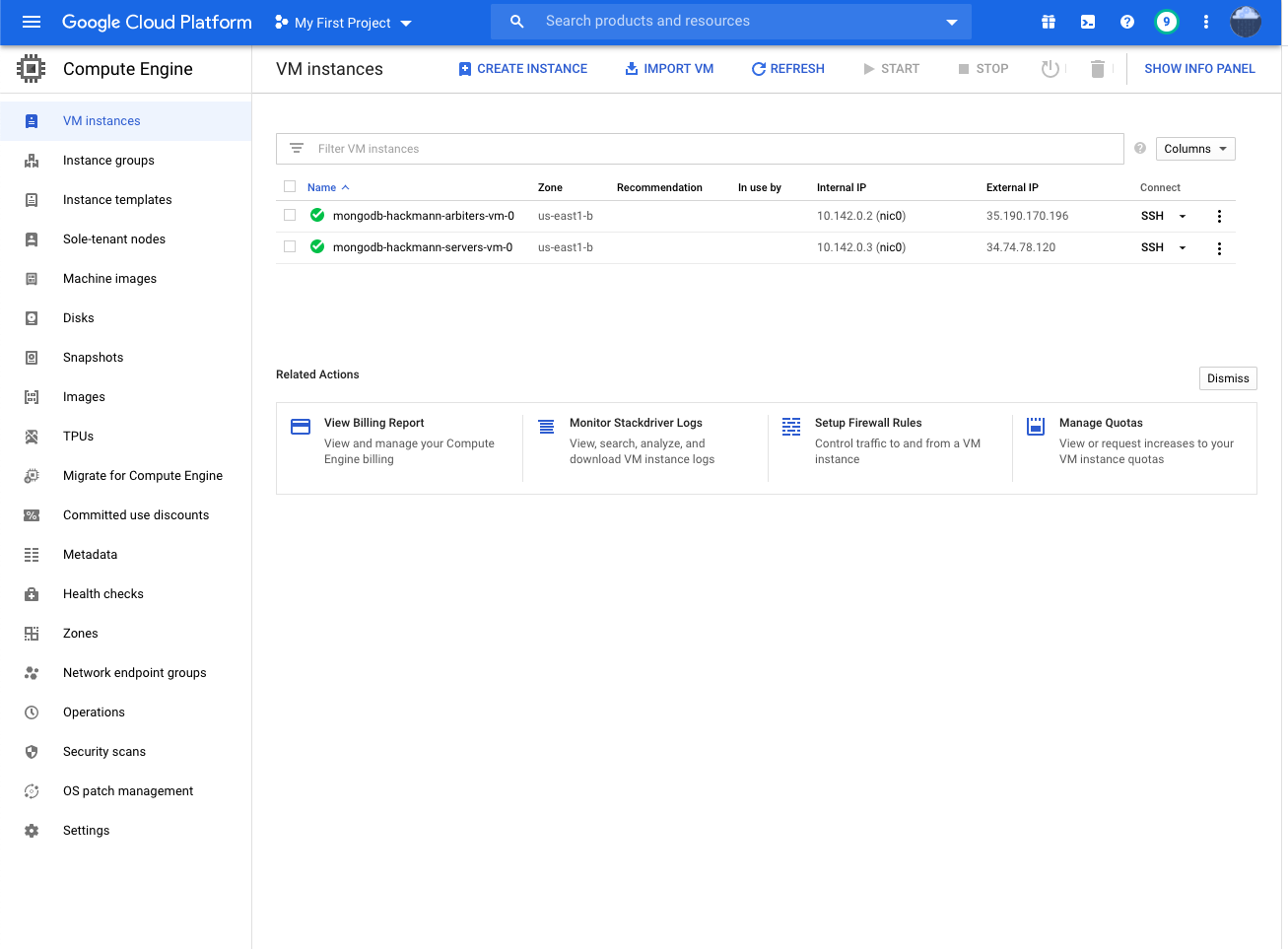Click the filter help question icon
This screenshot has width=1288, height=949.
1140,148
